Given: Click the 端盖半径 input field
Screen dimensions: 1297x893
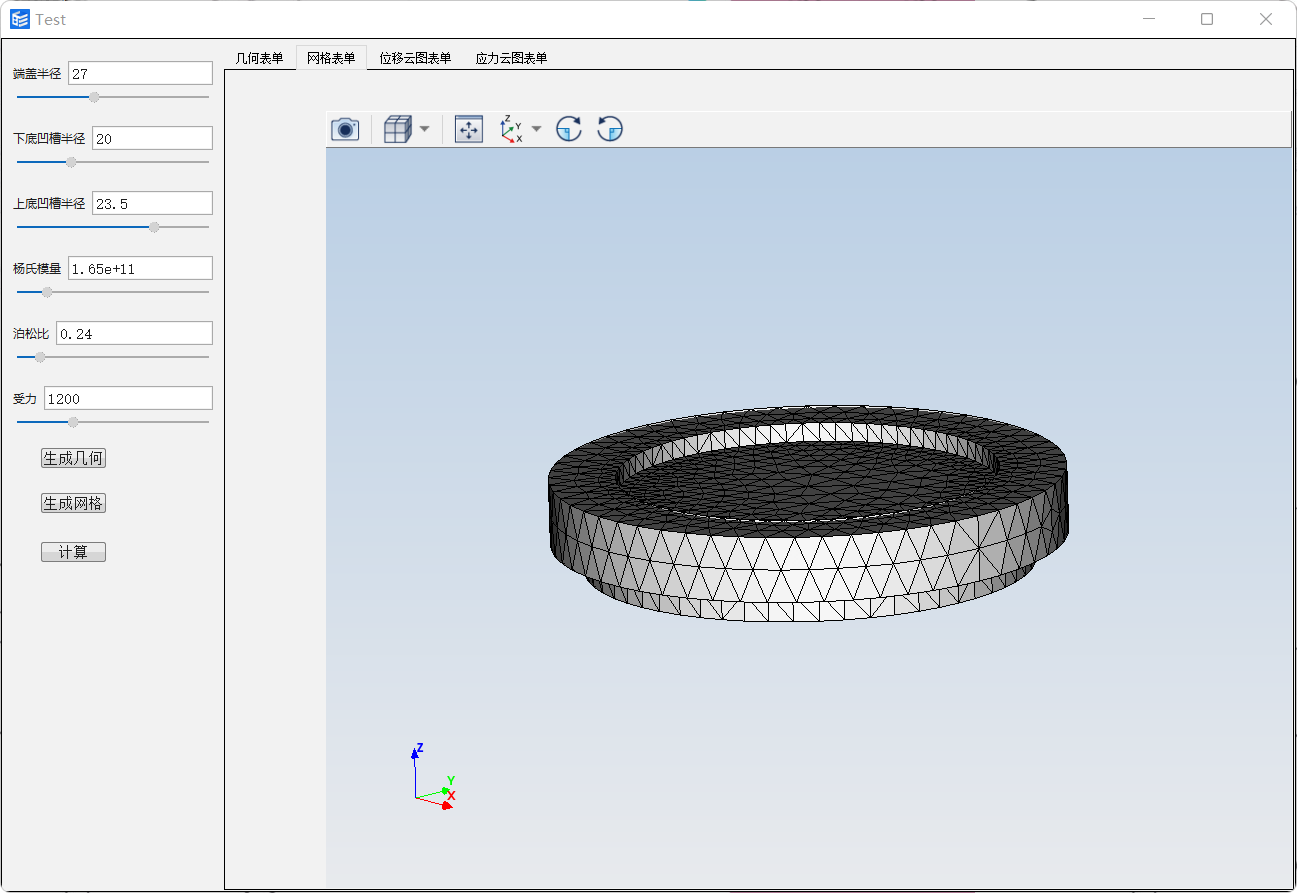Looking at the screenshot, I should (x=140, y=73).
